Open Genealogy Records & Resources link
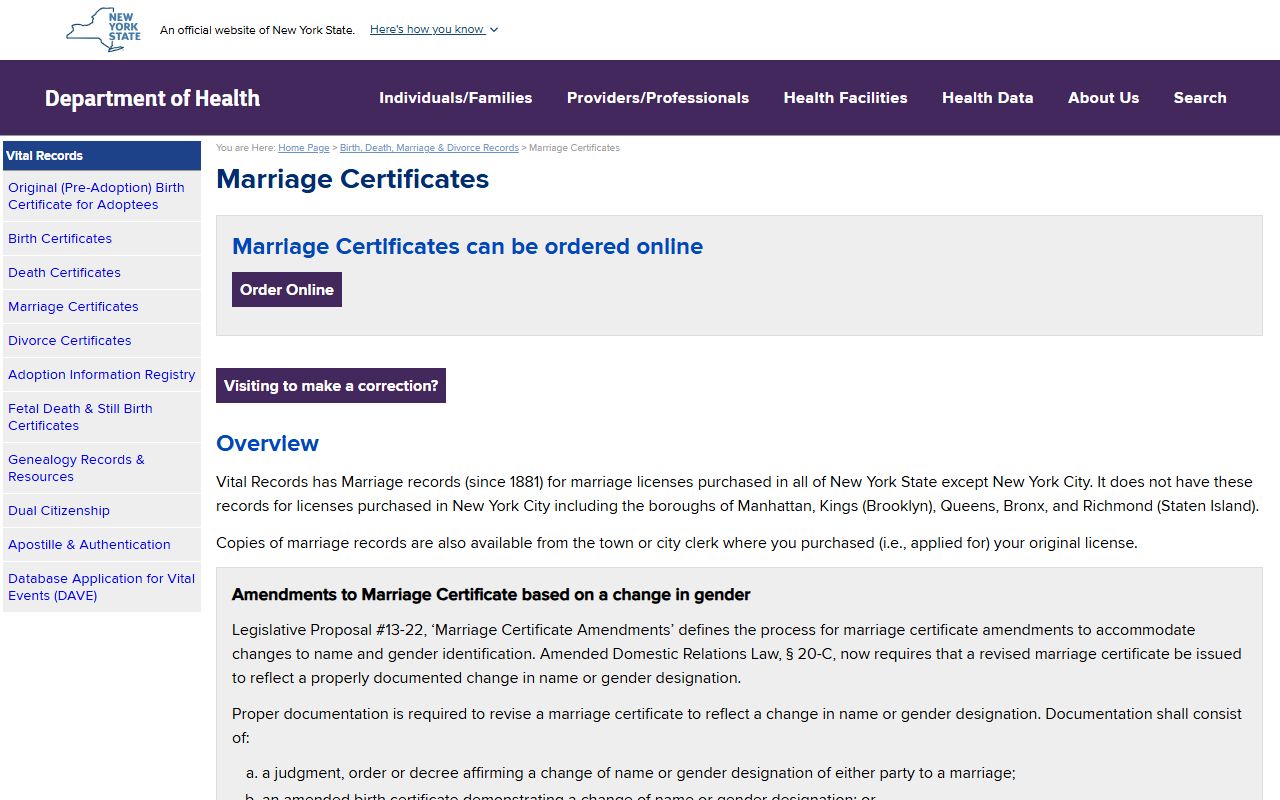 [102, 468]
